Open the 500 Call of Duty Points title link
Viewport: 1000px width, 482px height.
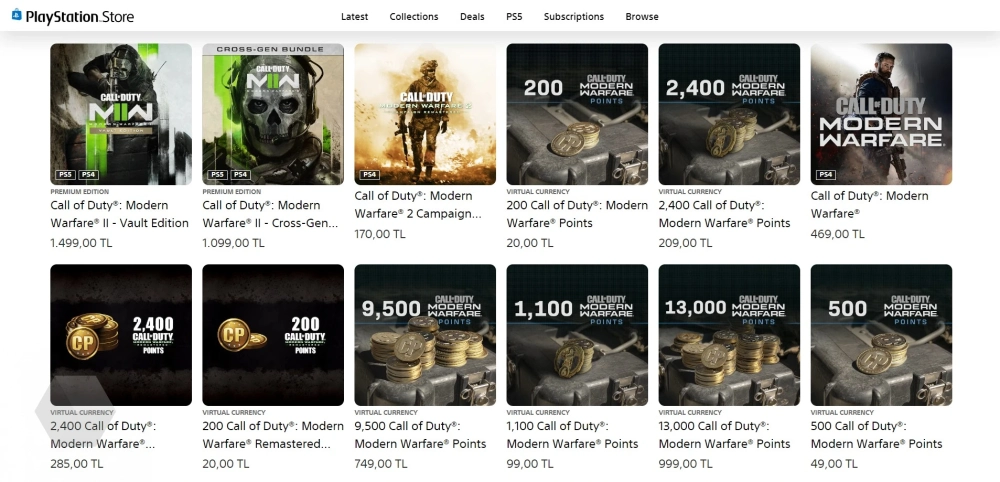tap(876, 435)
